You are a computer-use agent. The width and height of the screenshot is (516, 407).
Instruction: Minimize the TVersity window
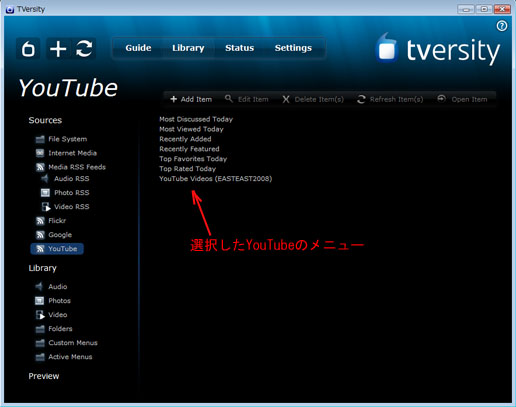click(466, 9)
